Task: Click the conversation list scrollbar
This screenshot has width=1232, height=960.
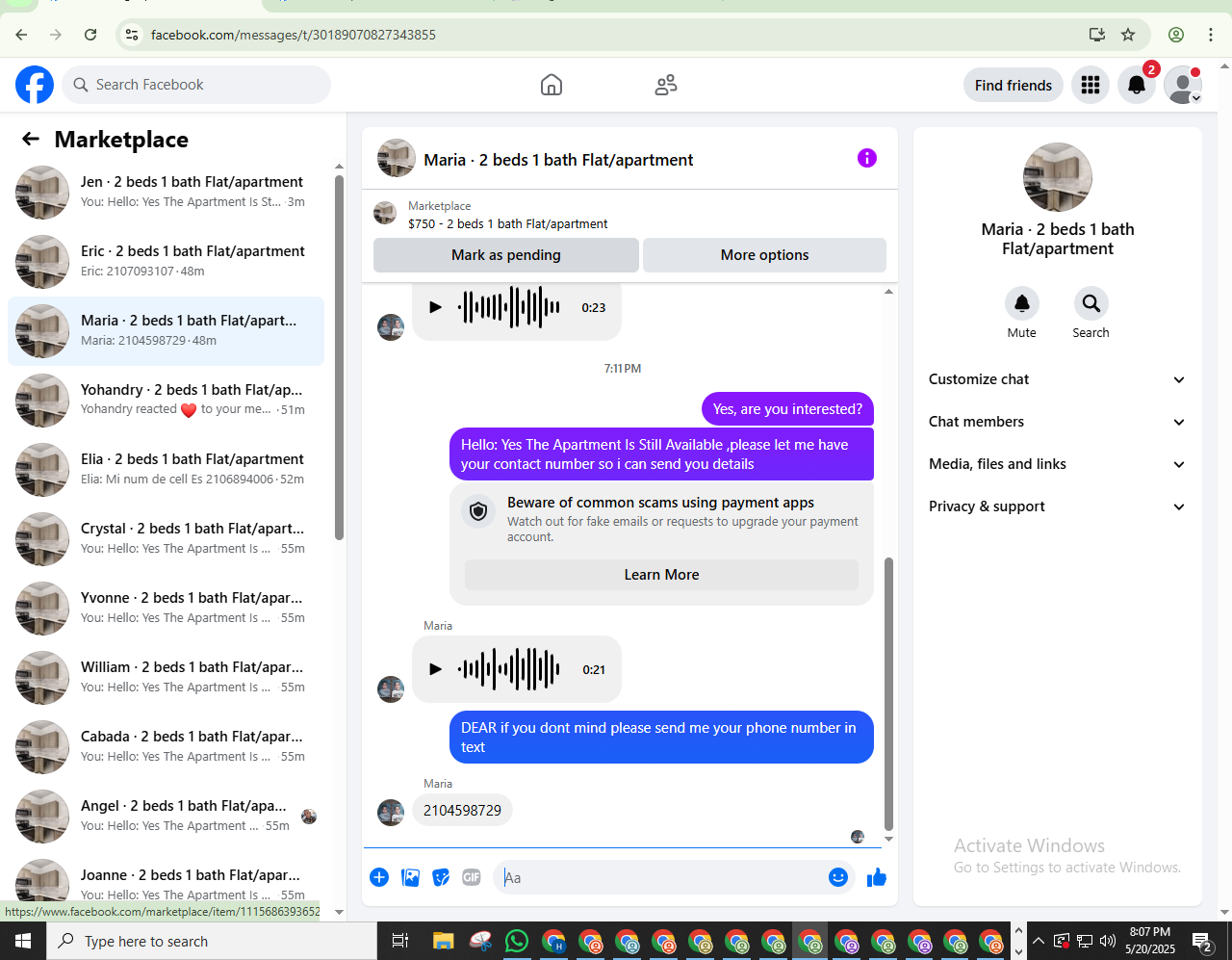Action: 339,357
